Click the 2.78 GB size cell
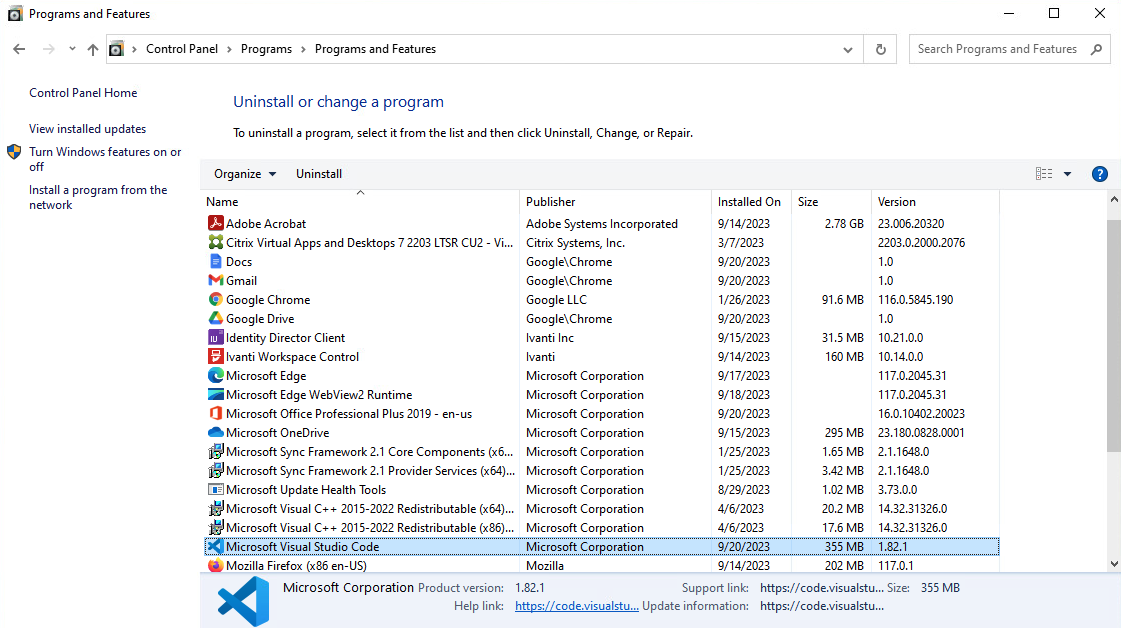Screen dimensions: 1121x628 [844, 224]
